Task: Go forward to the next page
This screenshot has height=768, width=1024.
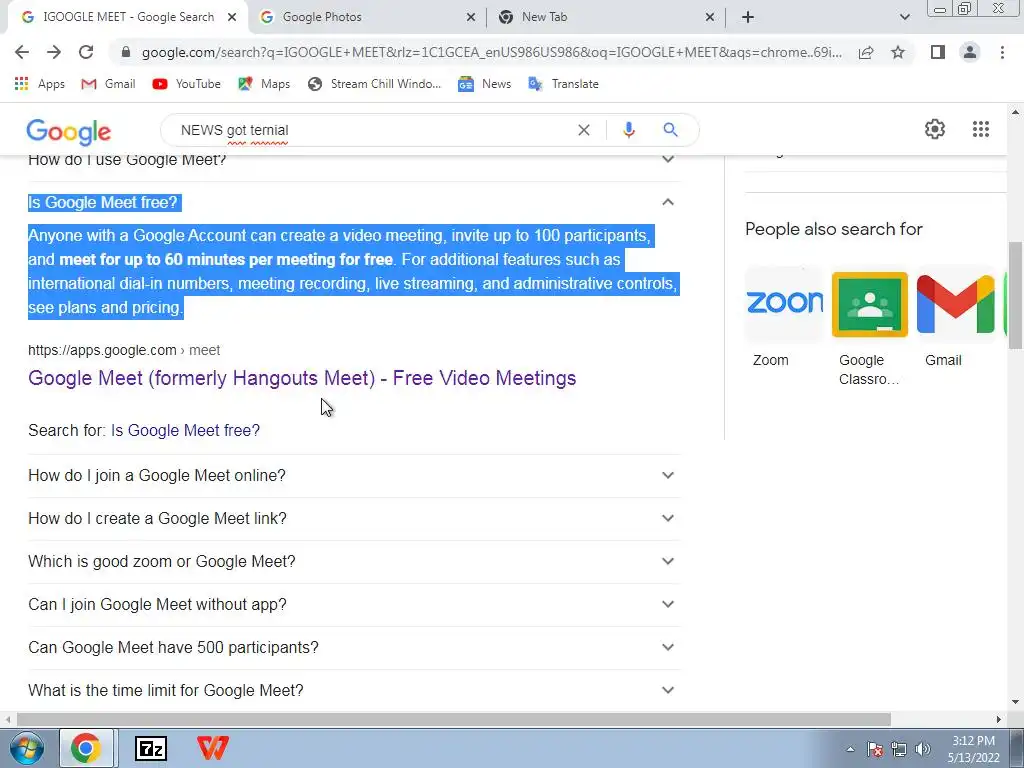Action: (54, 52)
